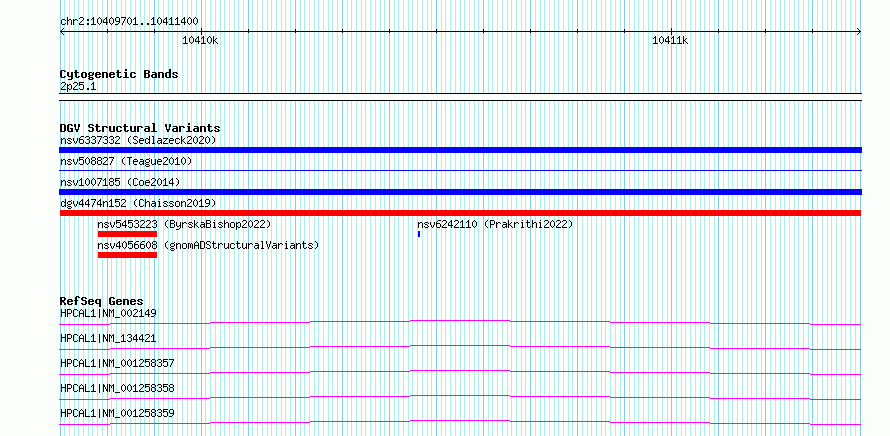The width and height of the screenshot is (890, 436).
Task: Click the nsv6337332 (Sedlazeck2020) variant label
Action: pos(138,140)
